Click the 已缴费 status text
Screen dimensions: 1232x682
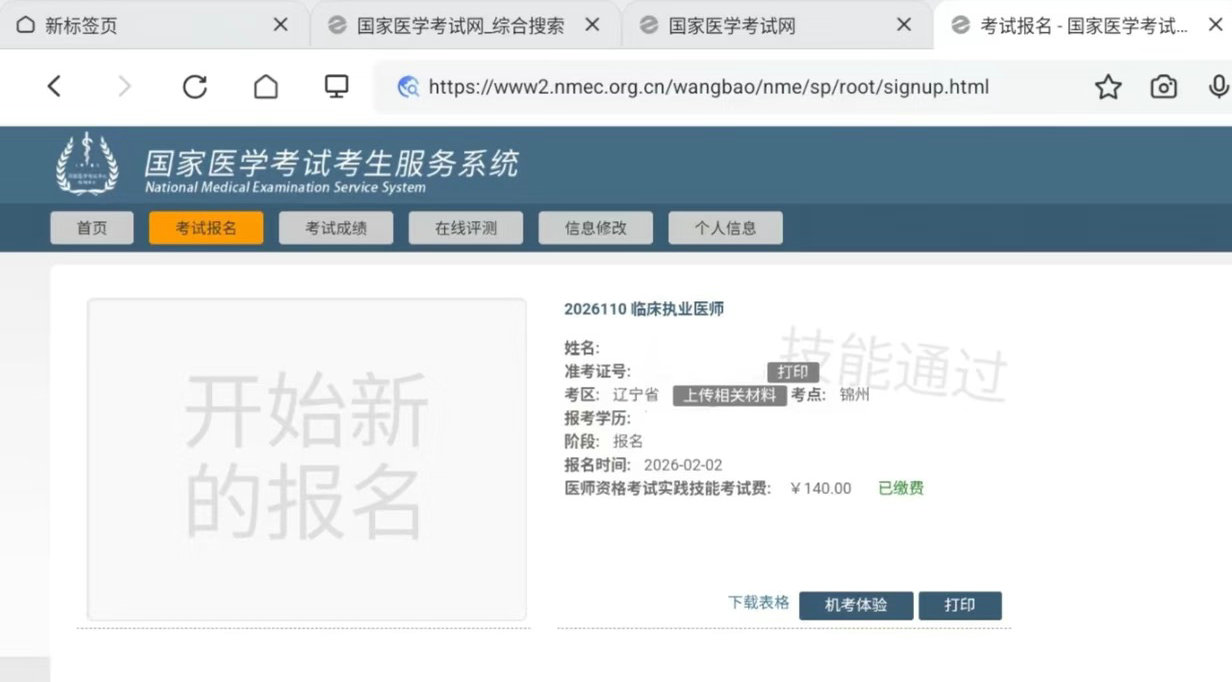tap(901, 488)
